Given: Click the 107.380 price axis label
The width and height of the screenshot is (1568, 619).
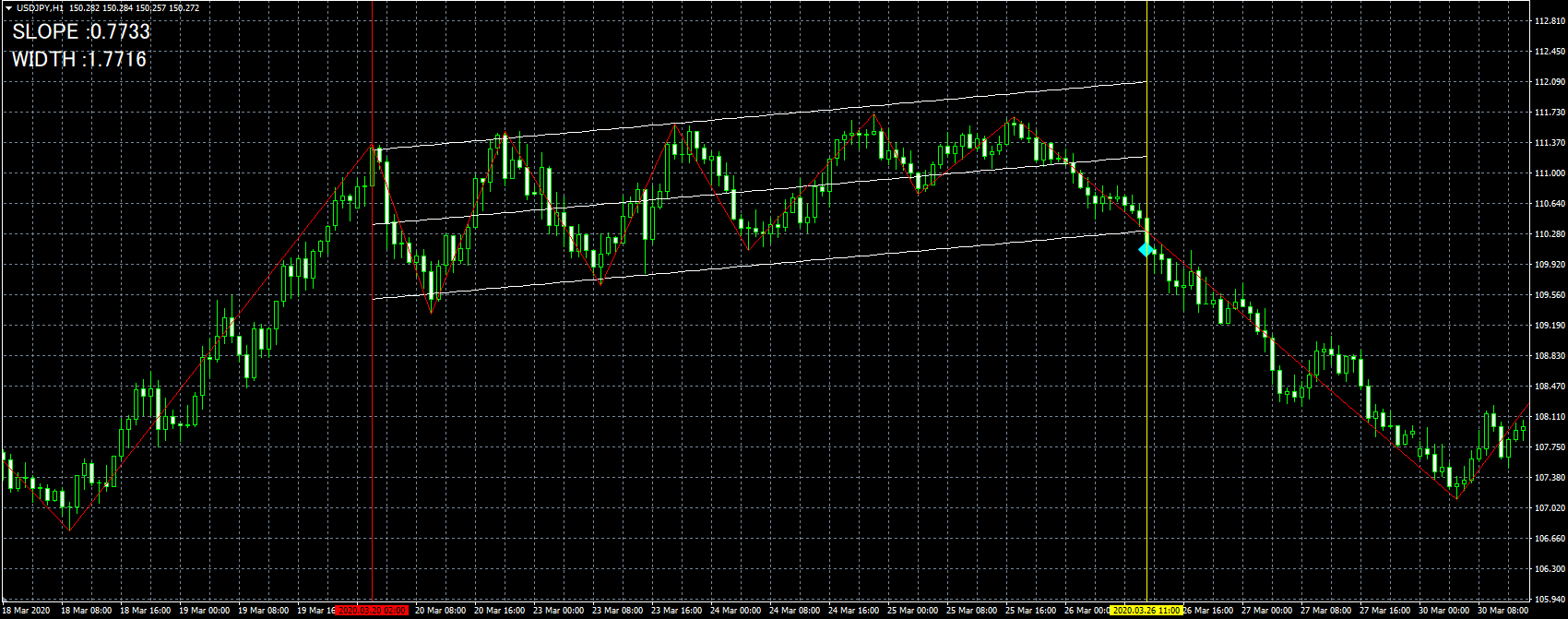Looking at the screenshot, I should pos(1549,478).
